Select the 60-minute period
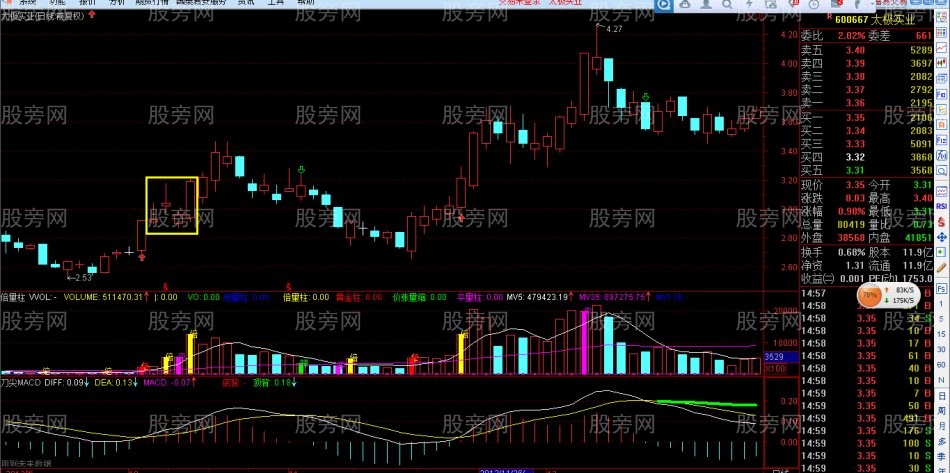The width and height of the screenshot is (950, 473). pyautogui.click(x=941, y=365)
